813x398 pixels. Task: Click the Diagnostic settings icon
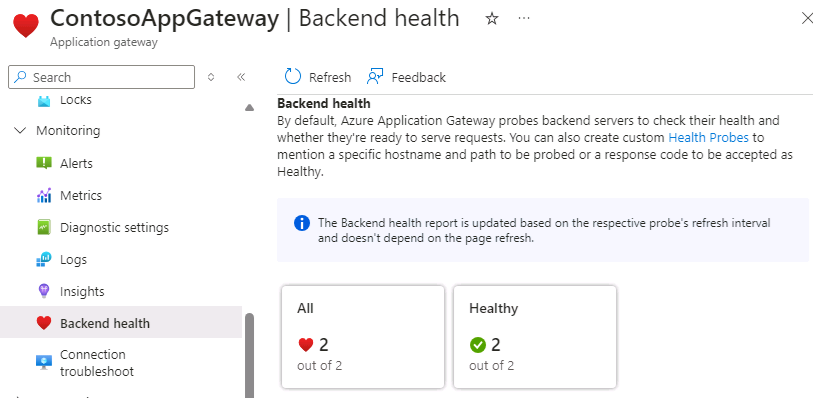44,228
